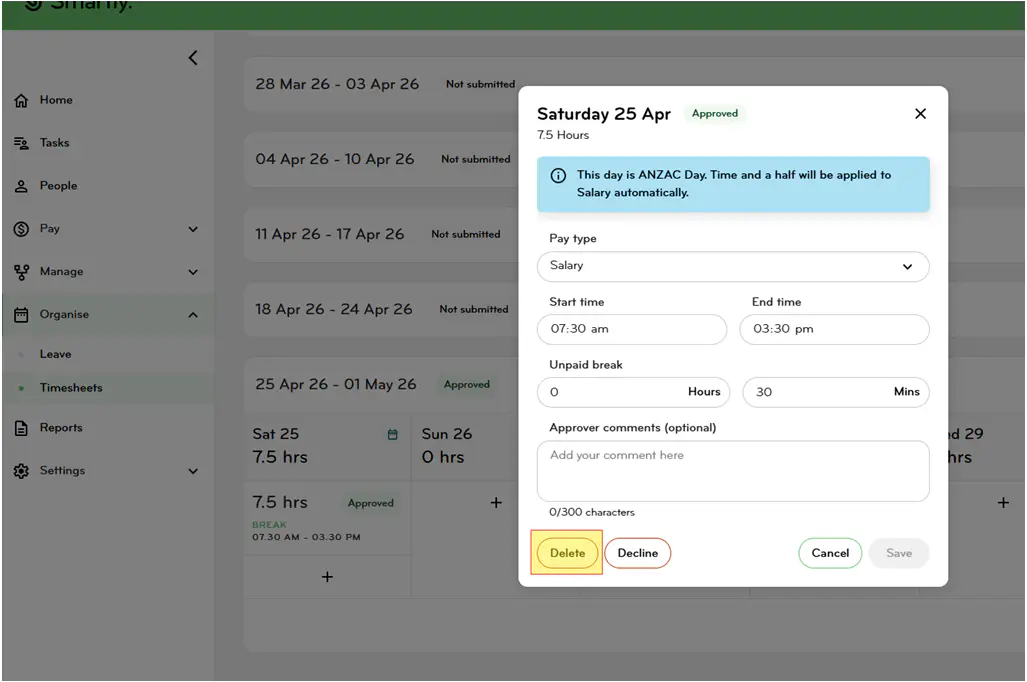Screen dimensions: 1027x682
Task: Click the Settings gear icon
Action: click(x=21, y=471)
